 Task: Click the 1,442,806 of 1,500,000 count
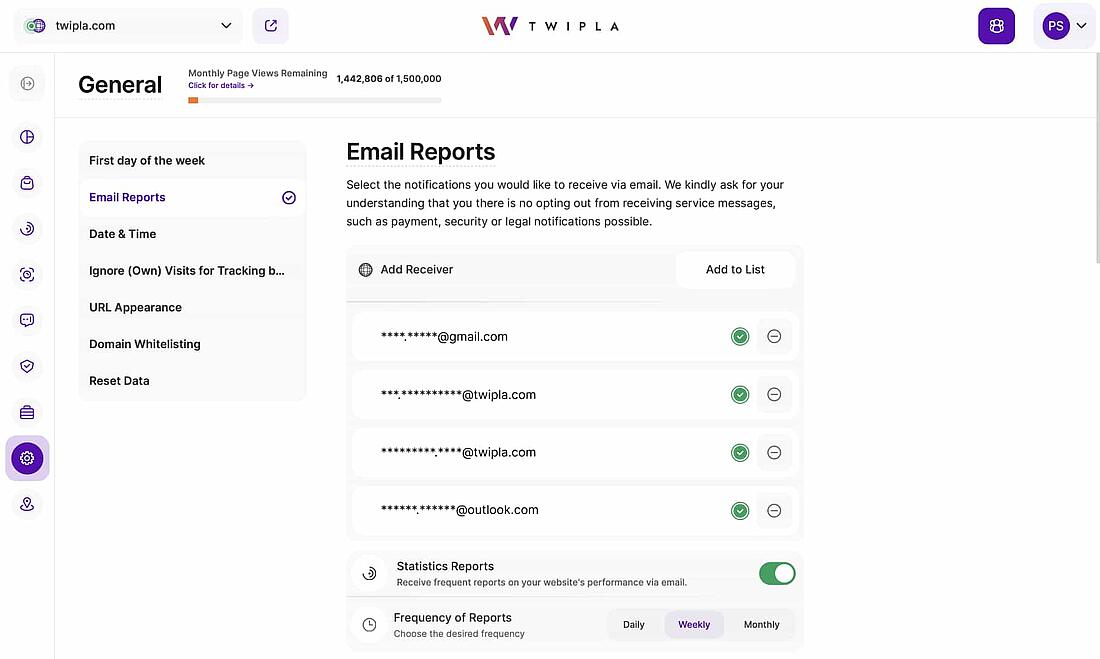click(389, 79)
